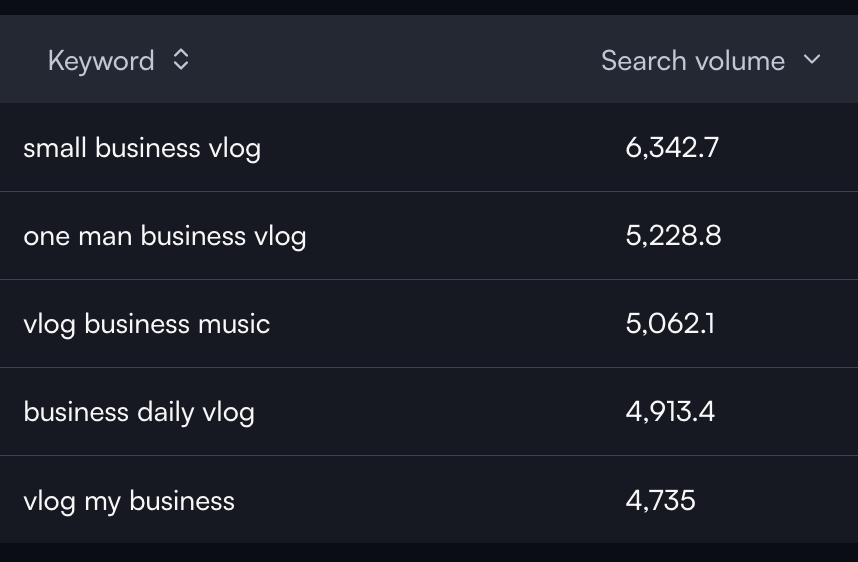Select the 'small business vlog' keyword
The image size is (858, 562).
[x=142, y=148]
